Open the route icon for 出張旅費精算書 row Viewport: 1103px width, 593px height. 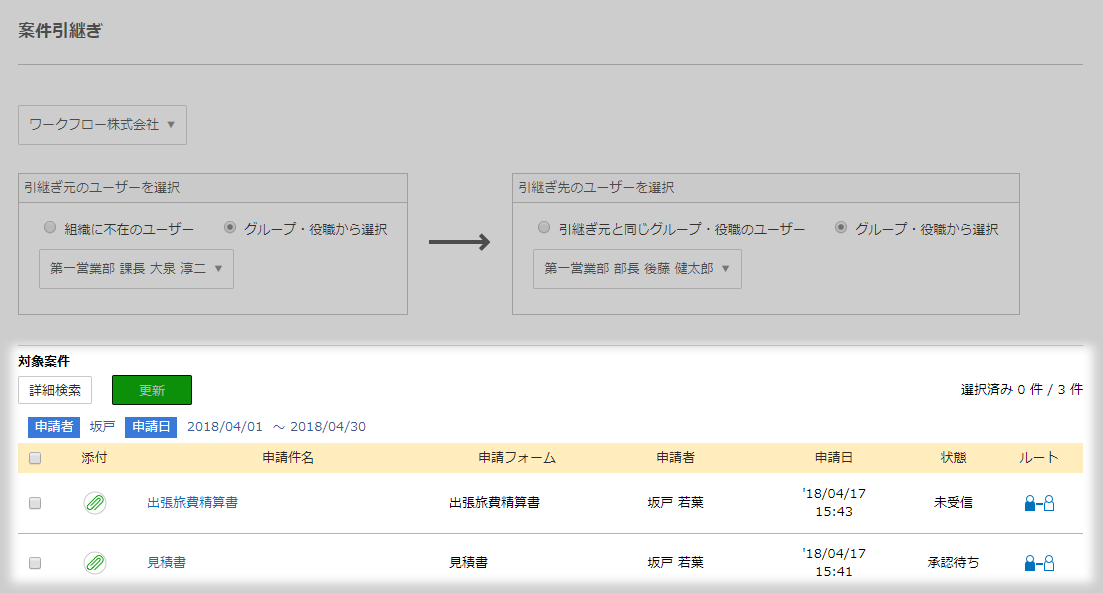(x=1039, y=503)
